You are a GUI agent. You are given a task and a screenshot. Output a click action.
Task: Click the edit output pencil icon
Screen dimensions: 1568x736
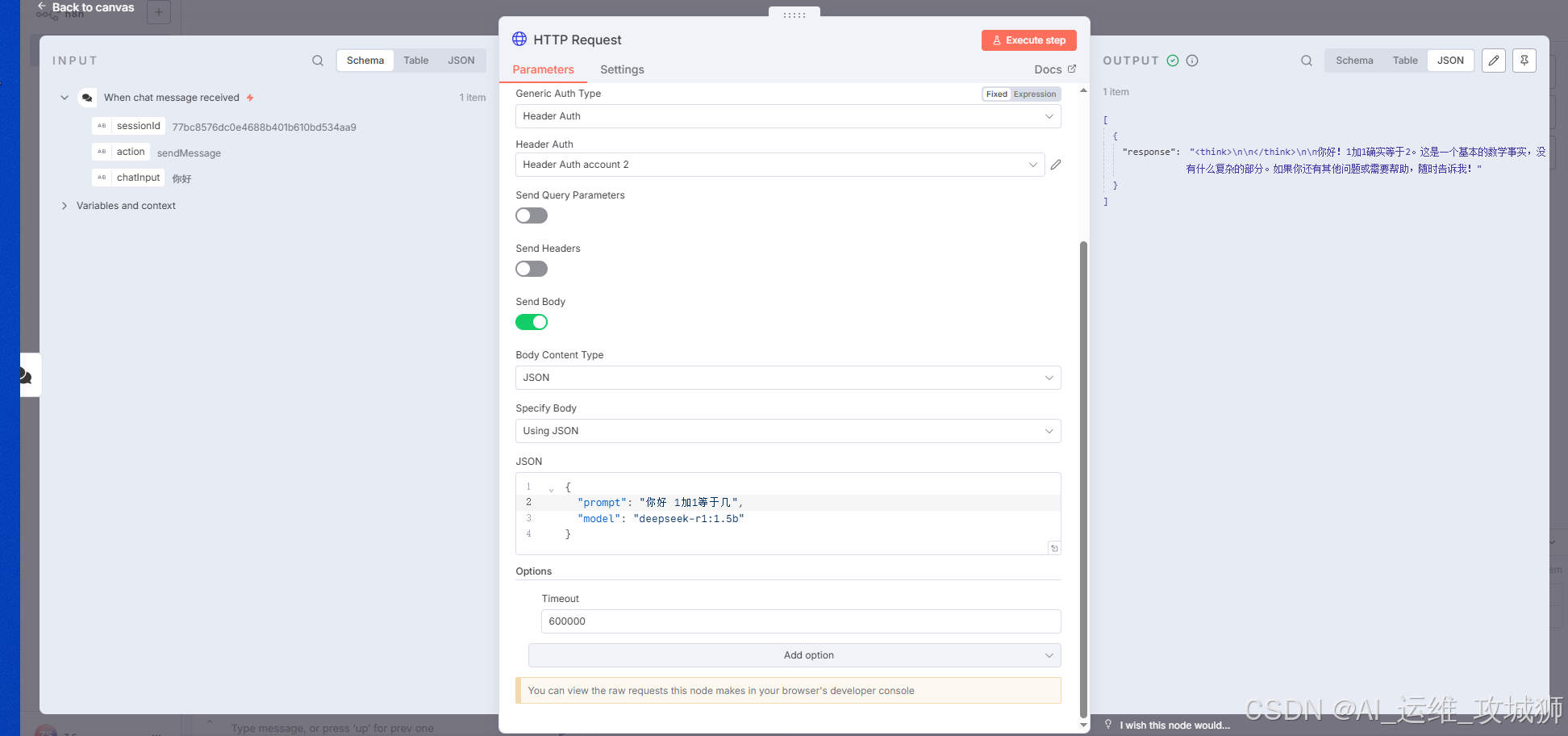pyautogui.click(x=1494, y=61)
